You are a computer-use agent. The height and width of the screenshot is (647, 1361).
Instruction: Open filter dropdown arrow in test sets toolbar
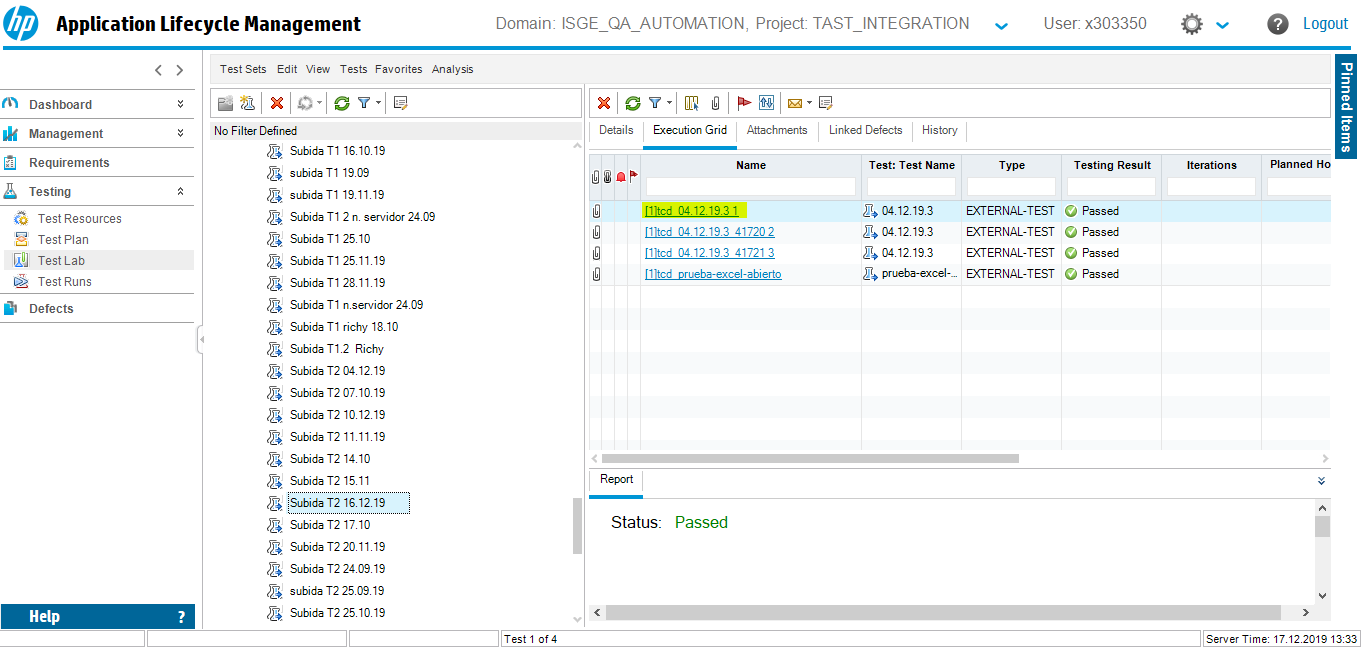378,103
